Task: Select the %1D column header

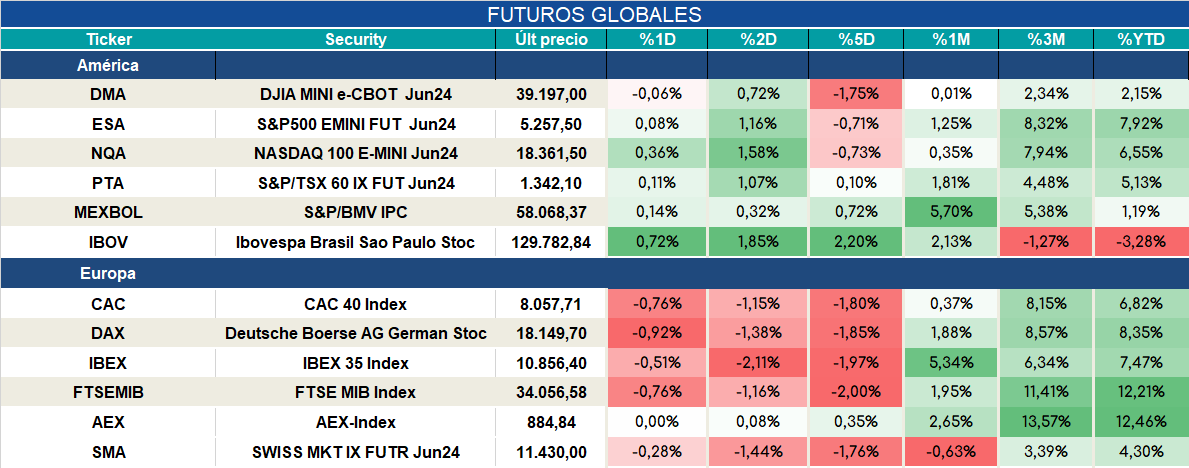Action: [657, 40]
